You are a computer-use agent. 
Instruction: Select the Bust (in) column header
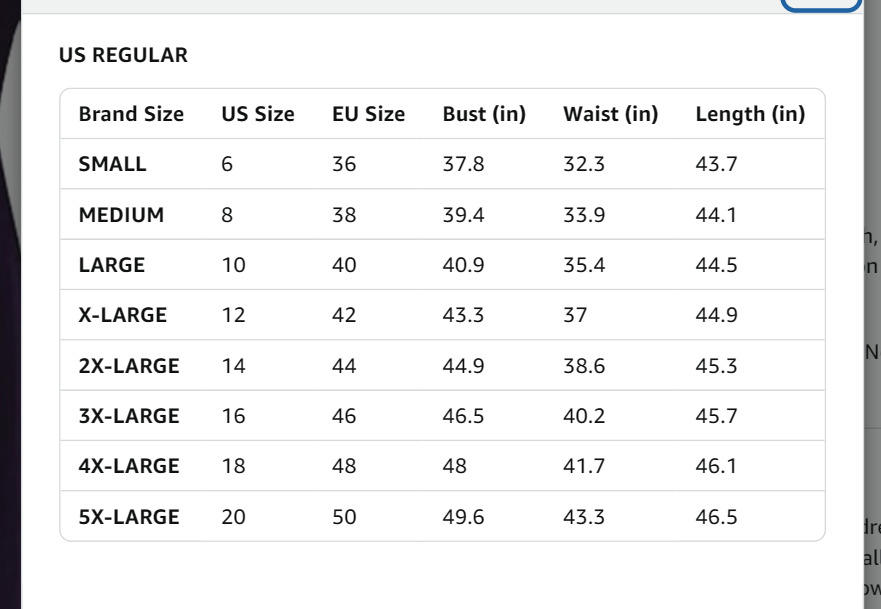click(x=484, y=114)
